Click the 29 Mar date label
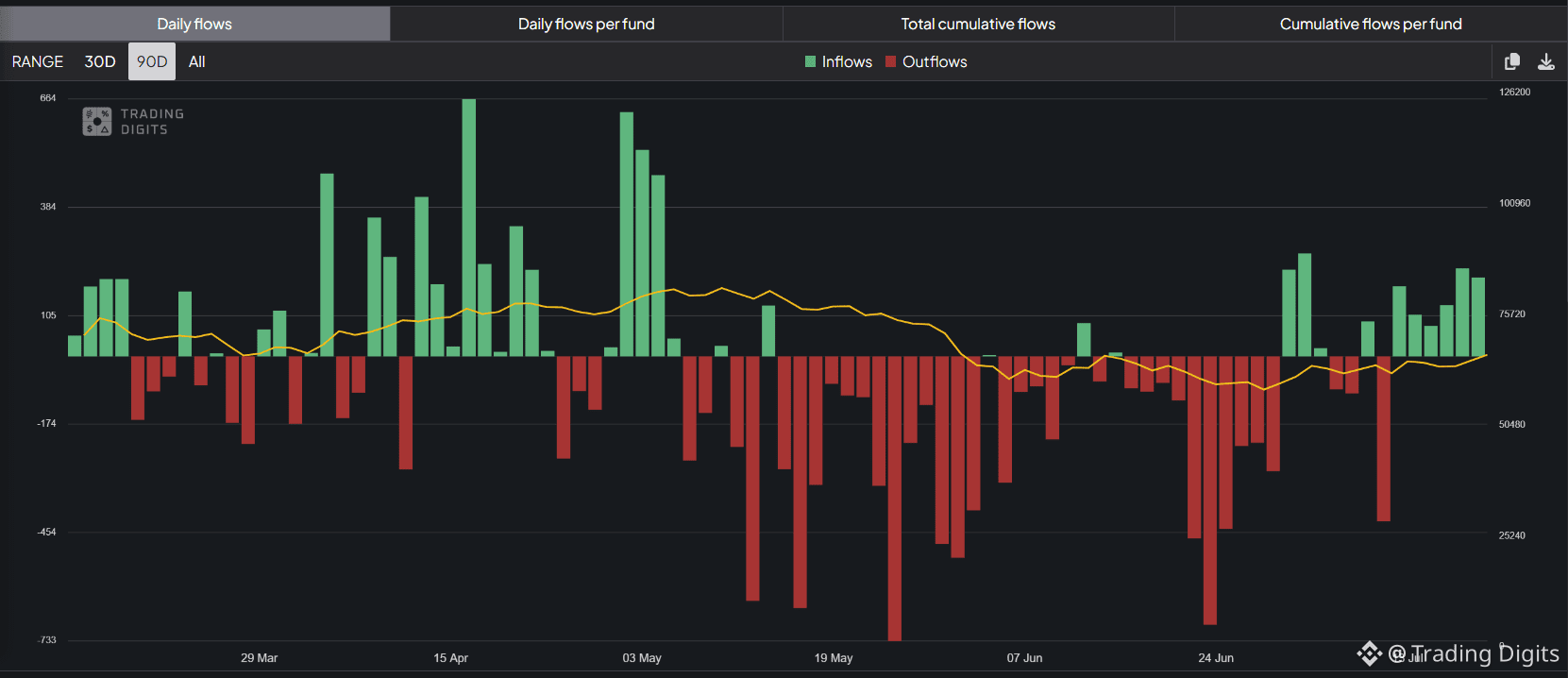The image size is (1568, 678). [x=259, y=658]
